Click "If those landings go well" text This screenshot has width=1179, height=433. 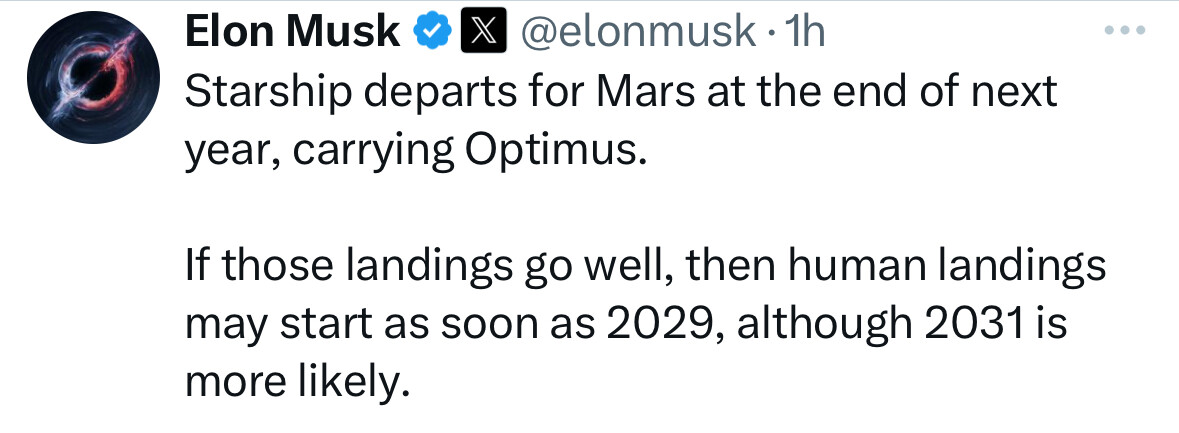pyautogui.click(x=376, y=268)
